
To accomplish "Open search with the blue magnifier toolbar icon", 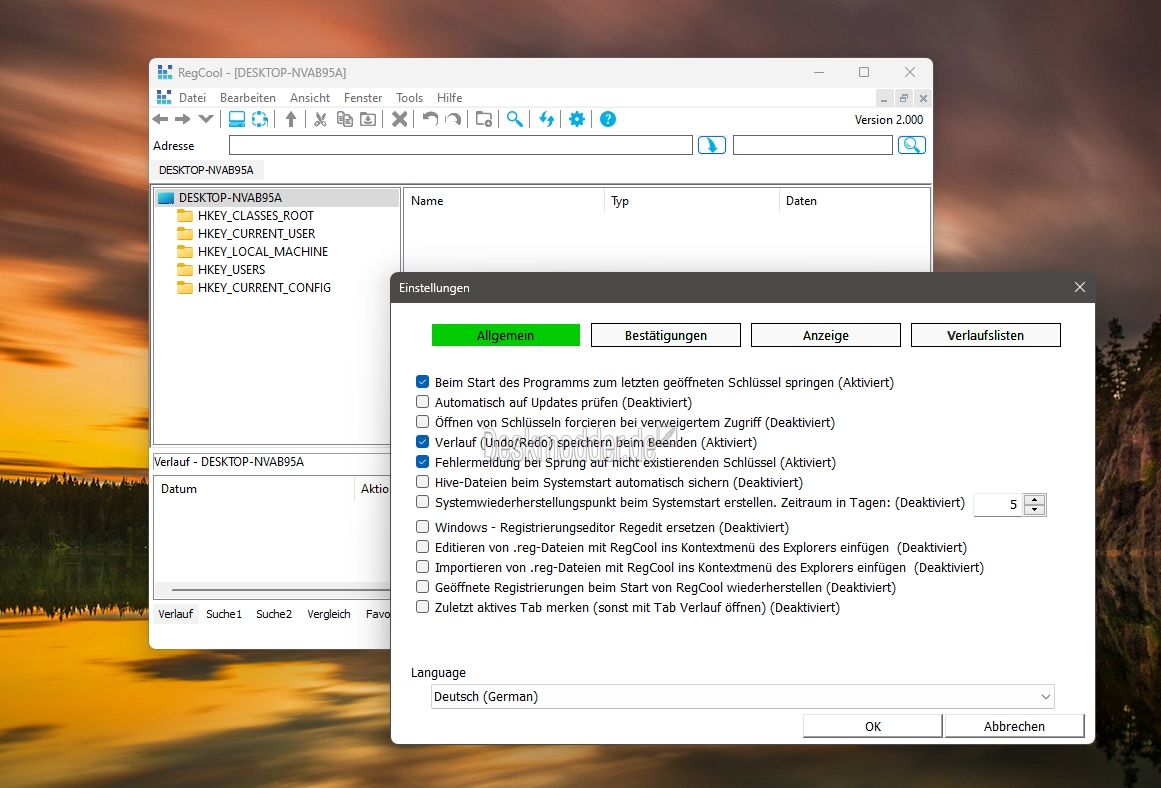I will pos(515,119).
